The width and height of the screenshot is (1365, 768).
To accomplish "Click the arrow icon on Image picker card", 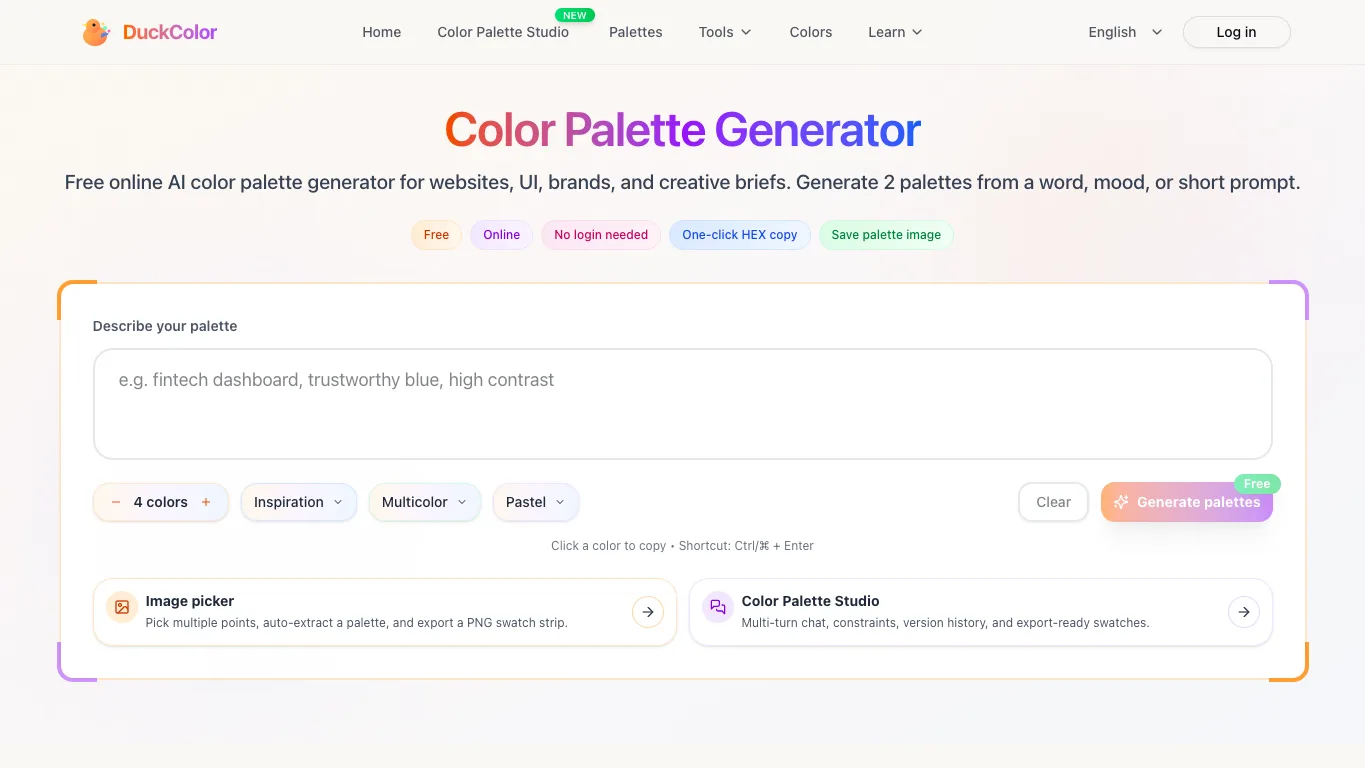I will click(x=648, y=612).
